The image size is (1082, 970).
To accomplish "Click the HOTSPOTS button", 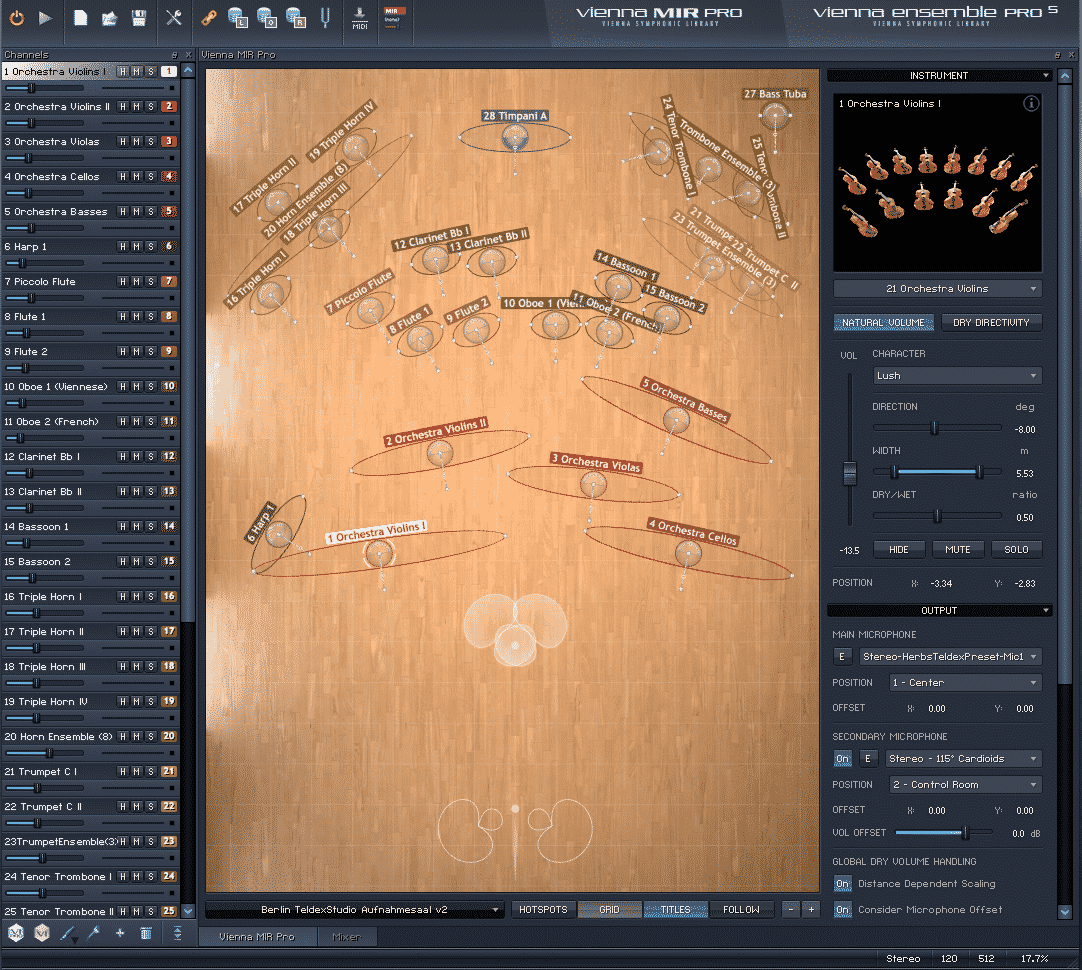I will coord(543,910).
